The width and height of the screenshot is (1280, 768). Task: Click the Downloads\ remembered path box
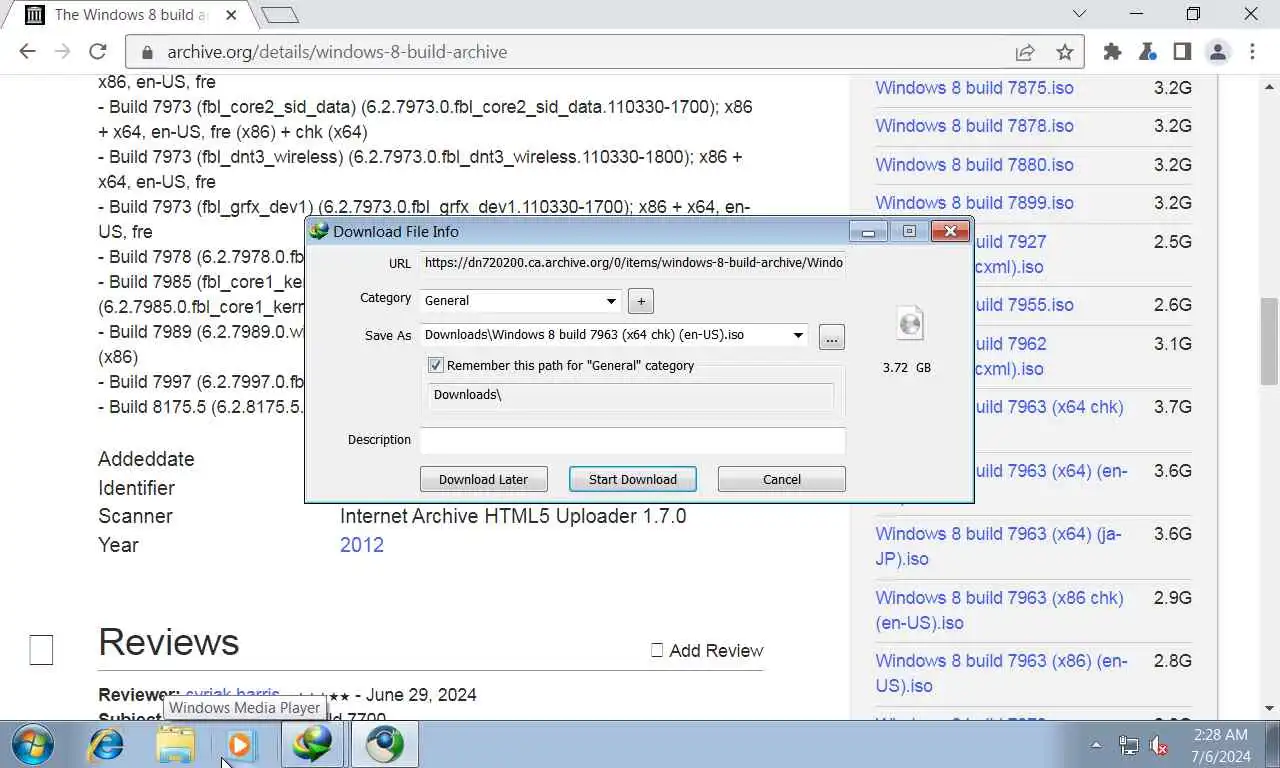point(630,396)
